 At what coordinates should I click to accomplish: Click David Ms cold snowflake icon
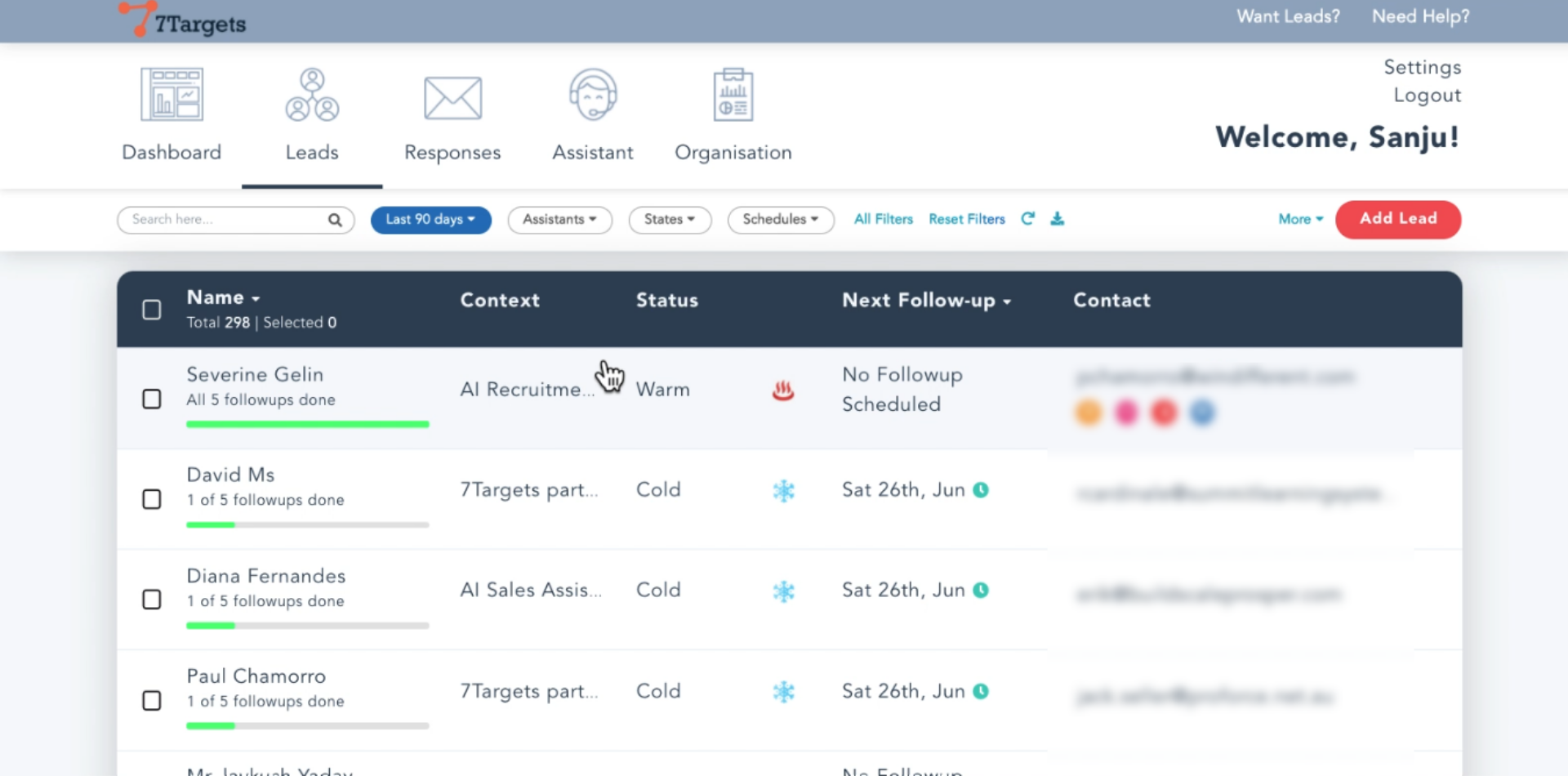click(783, 491)
